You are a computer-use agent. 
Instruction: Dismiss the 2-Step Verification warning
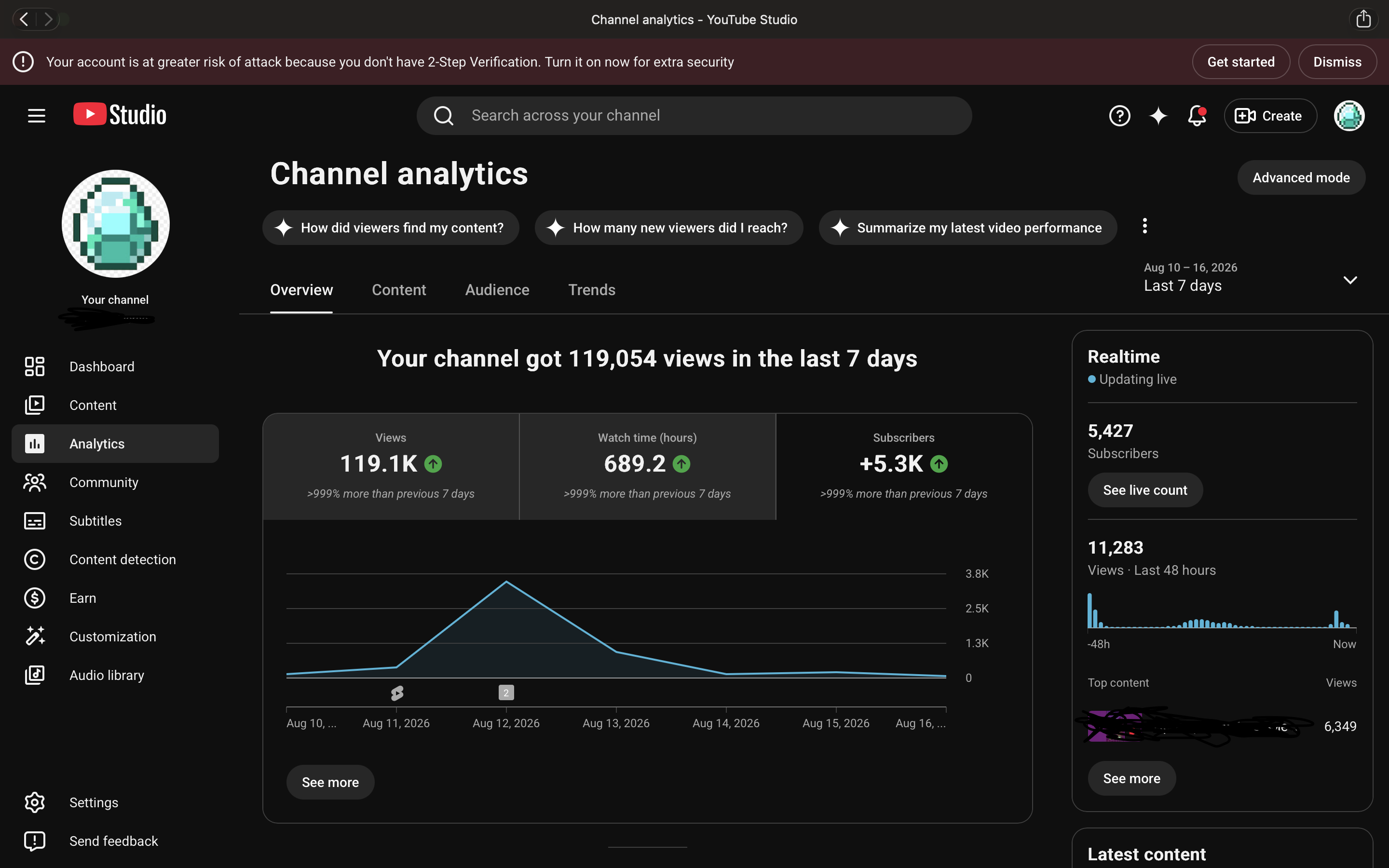(x=1337, y=62)
